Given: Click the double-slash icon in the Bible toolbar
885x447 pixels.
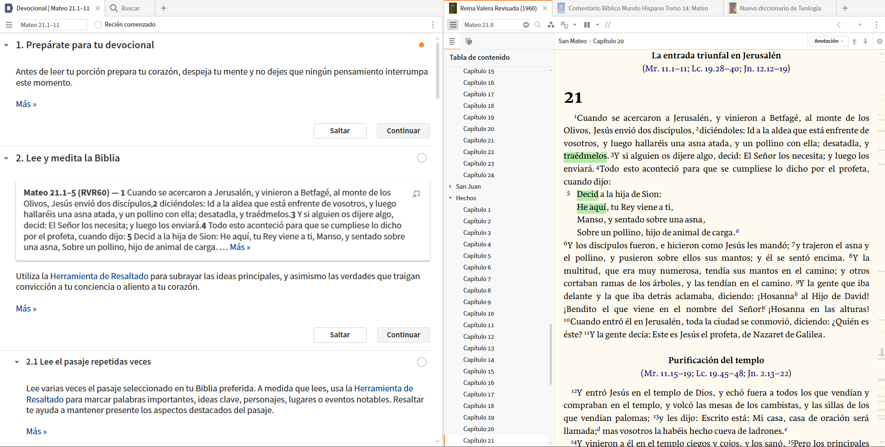Looking at the screenshot, I should click(608, 25).
